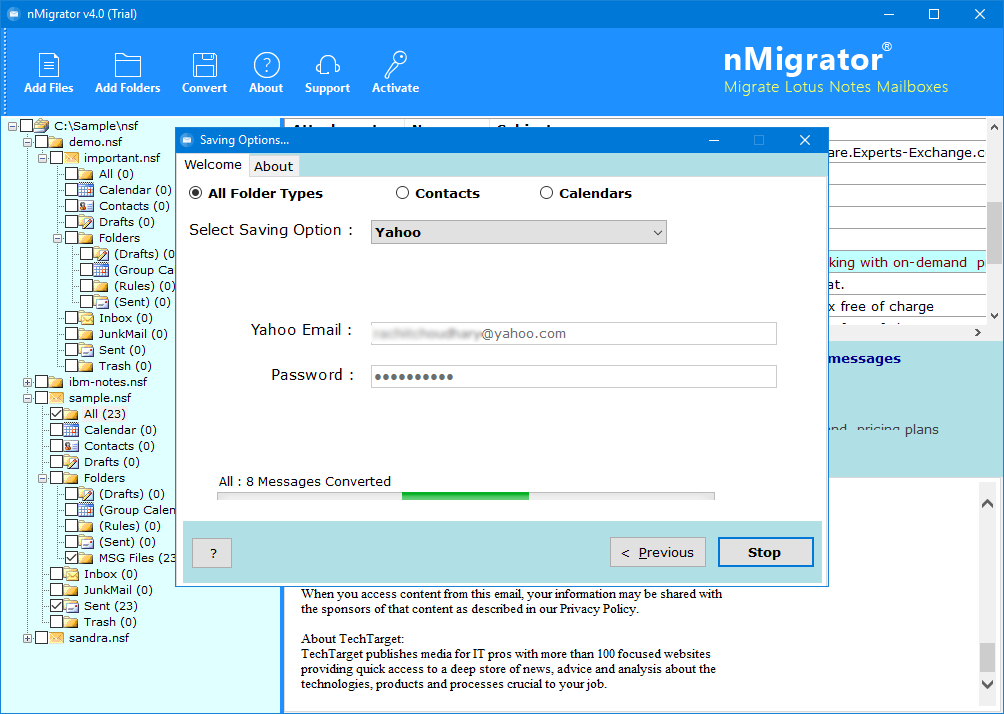1004x714 pixels.
Task: Click the ibm-notes.nsf folder icon
Action: click(x=57, y=382)
